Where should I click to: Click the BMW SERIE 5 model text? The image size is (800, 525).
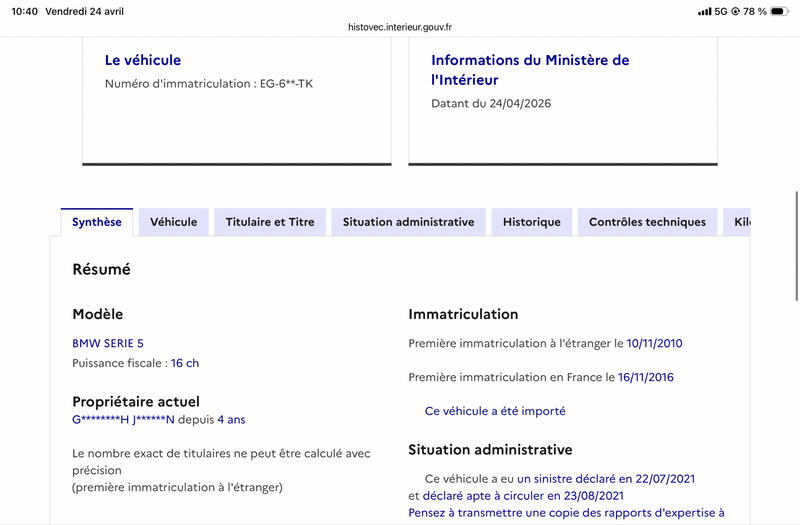pos(108,343)
